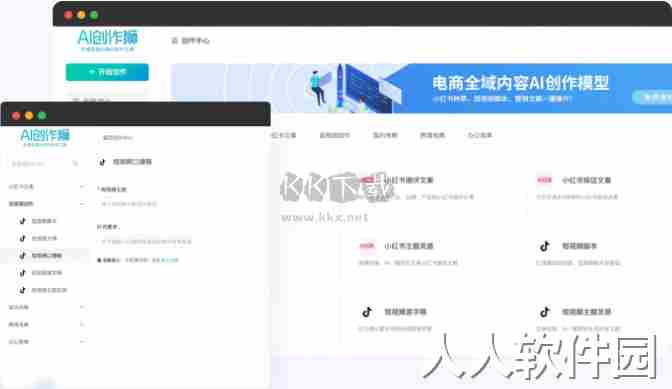672x389 pixels.
Task: Open the 短视频字幕 card title in the back window
Action: (x=405, y=312)
